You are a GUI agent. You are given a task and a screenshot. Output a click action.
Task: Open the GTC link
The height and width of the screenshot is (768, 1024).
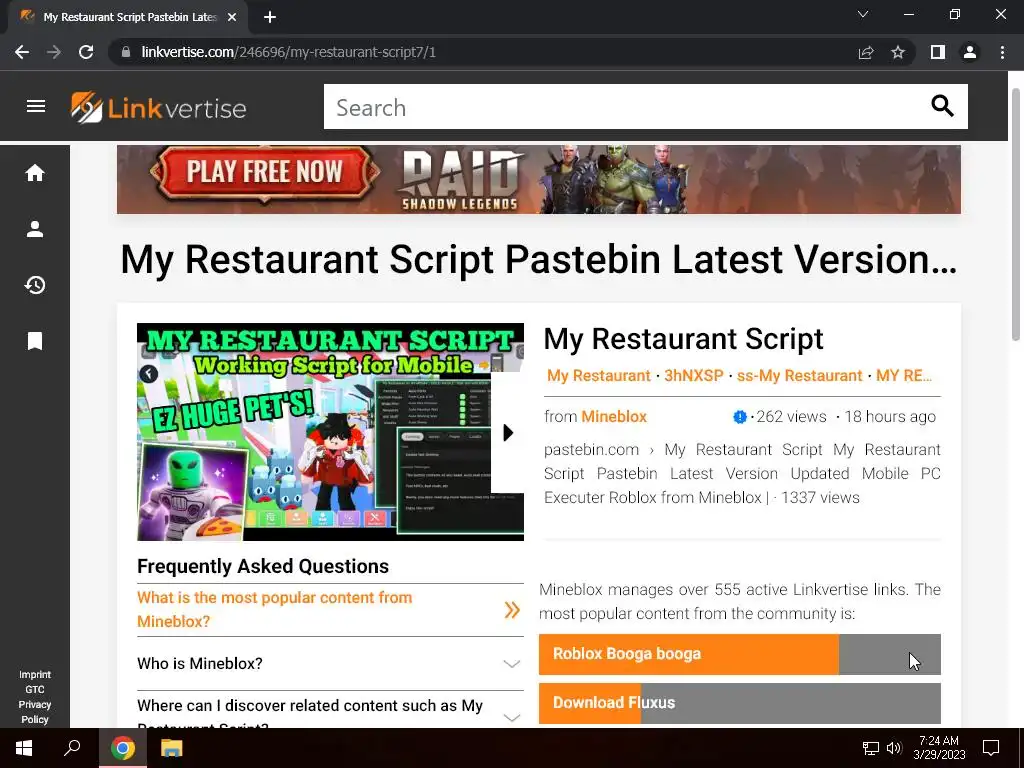point(35,690)
